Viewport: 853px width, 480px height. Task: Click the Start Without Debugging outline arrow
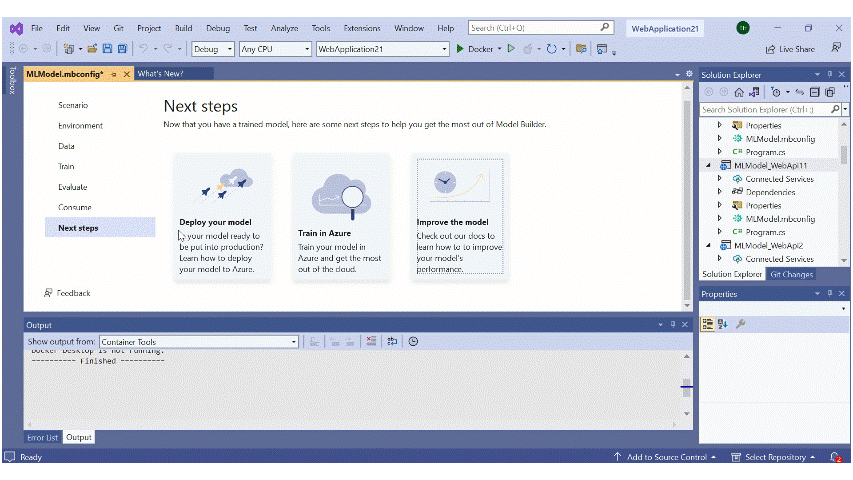[511, 49]
